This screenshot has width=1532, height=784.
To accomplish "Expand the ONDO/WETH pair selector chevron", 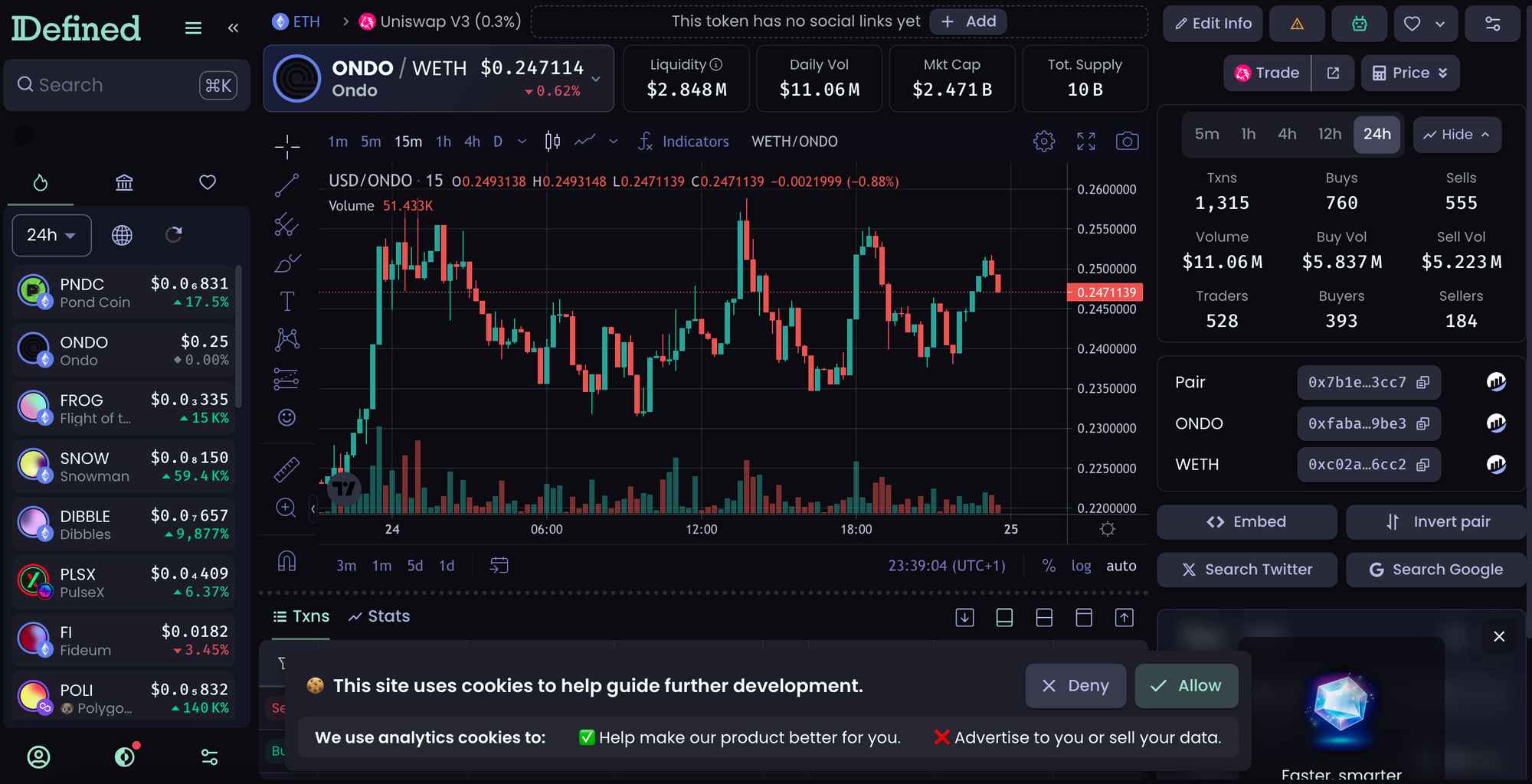I will 596,79.
